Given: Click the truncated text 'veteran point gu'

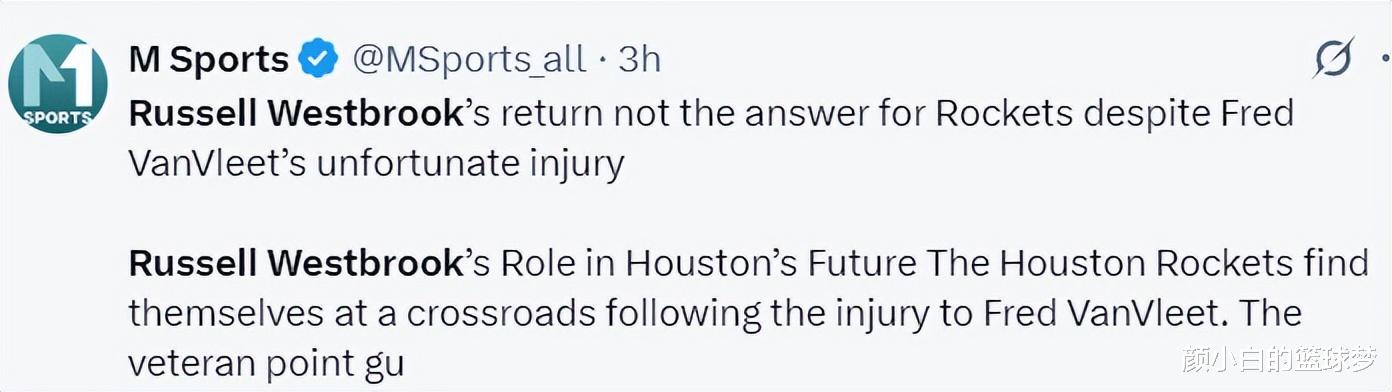Looking at the screenshot, I should (266, 363).
